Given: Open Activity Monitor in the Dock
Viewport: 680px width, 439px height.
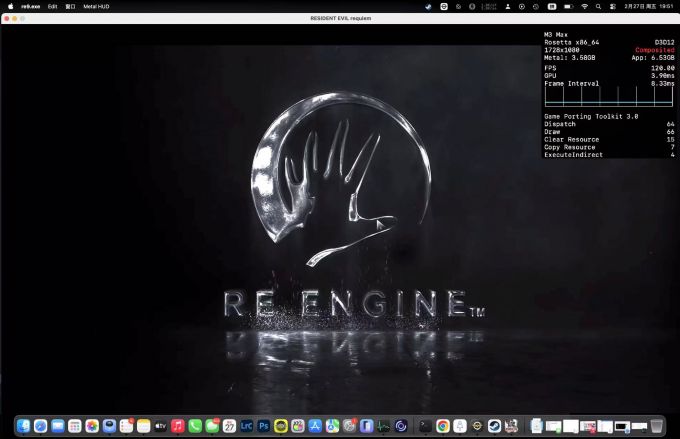Looking at the screenshot, I should [x=383, y=426].
